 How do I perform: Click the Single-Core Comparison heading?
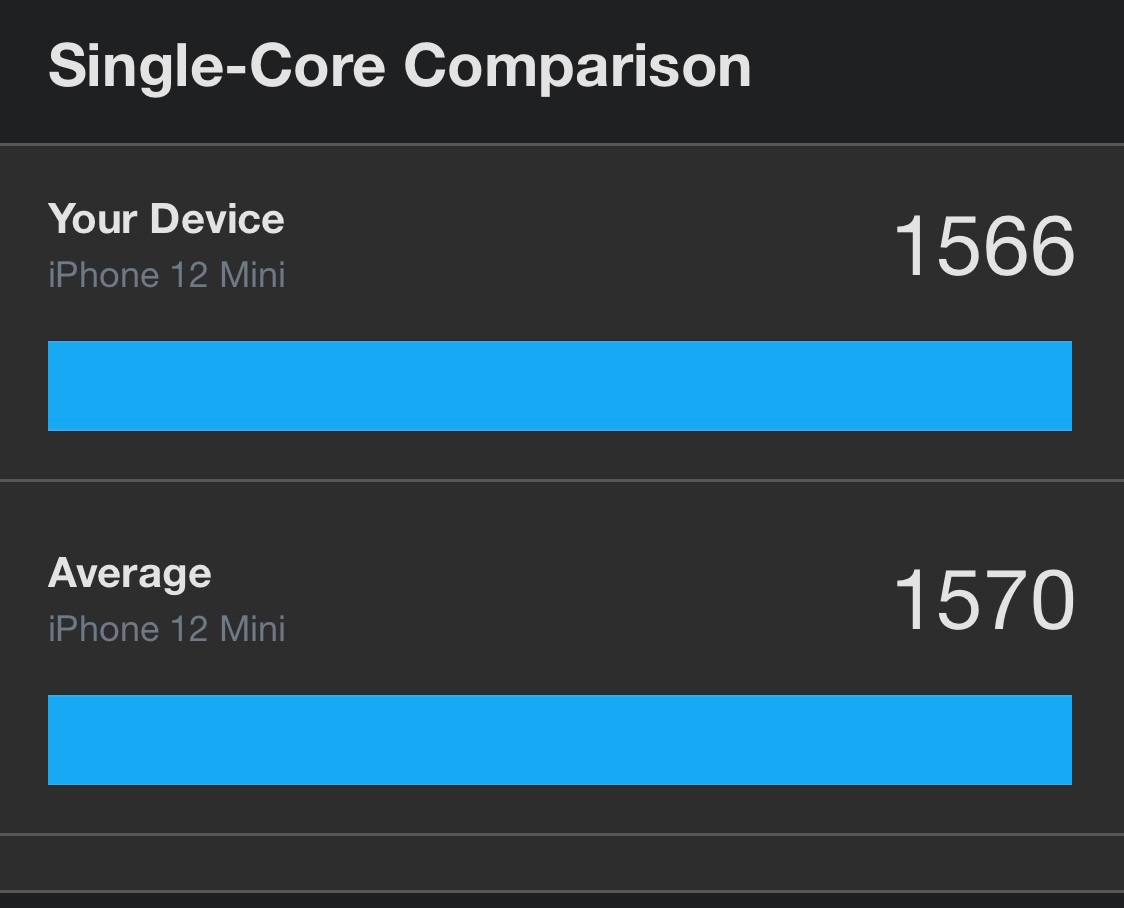click(x=399, y=67)
